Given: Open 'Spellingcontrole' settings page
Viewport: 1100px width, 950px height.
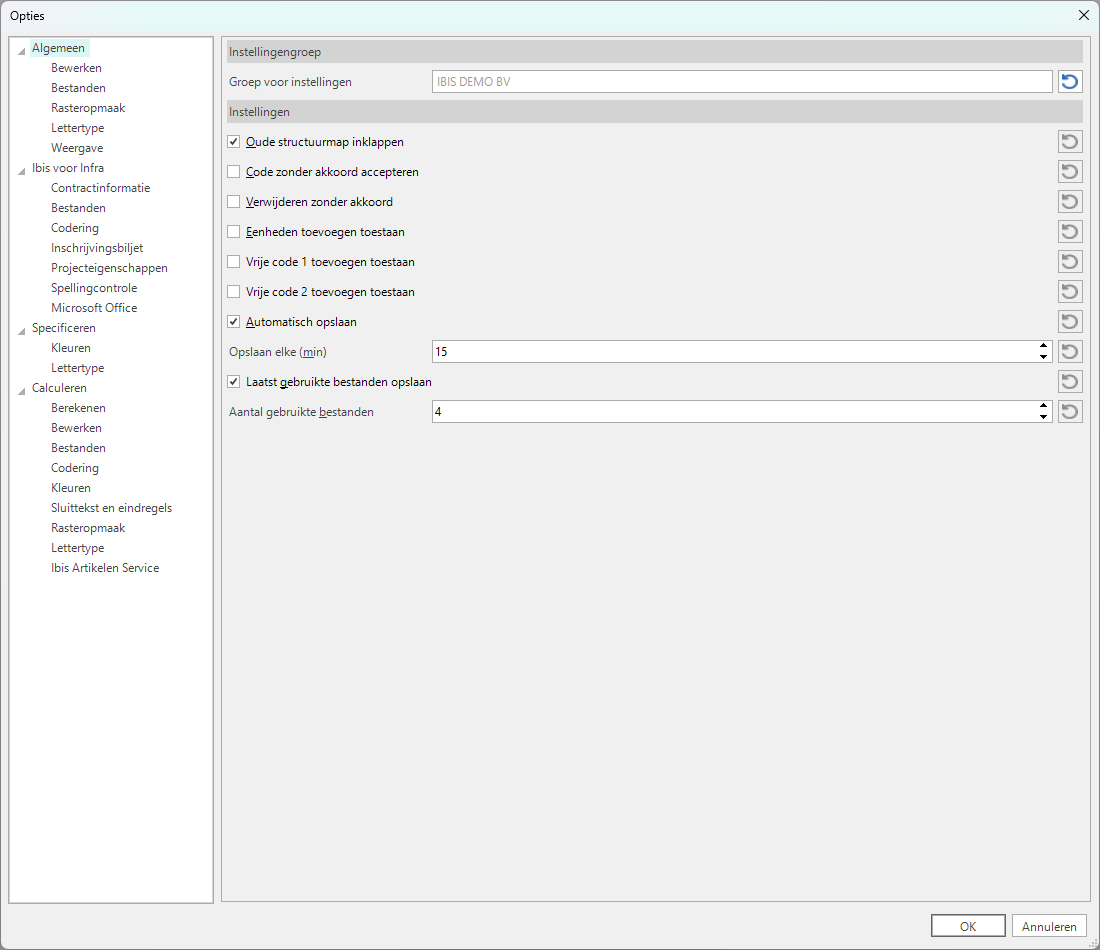Looking at the screenshot, I should pos(94,288).
